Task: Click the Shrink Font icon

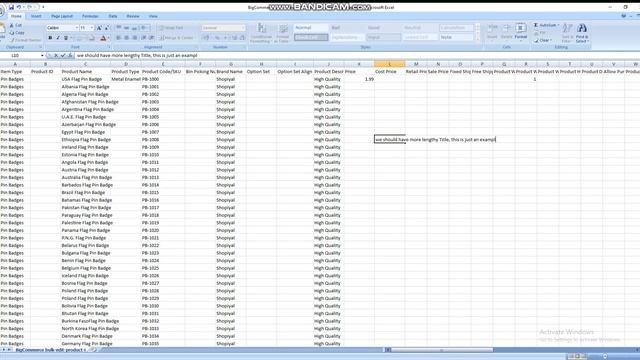Action: coord(107,28)
